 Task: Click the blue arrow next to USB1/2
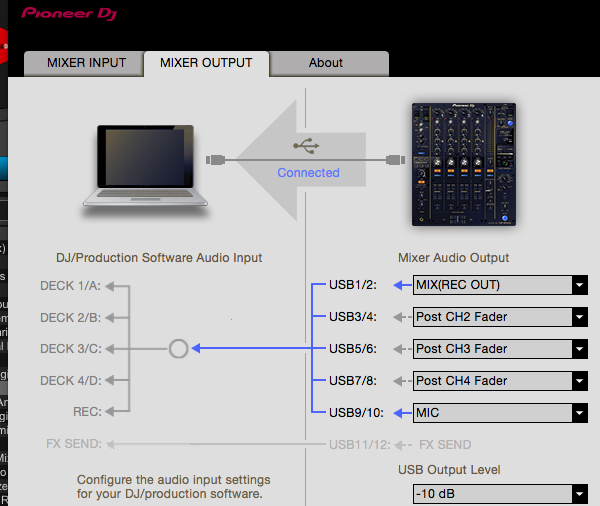point(403,285)
